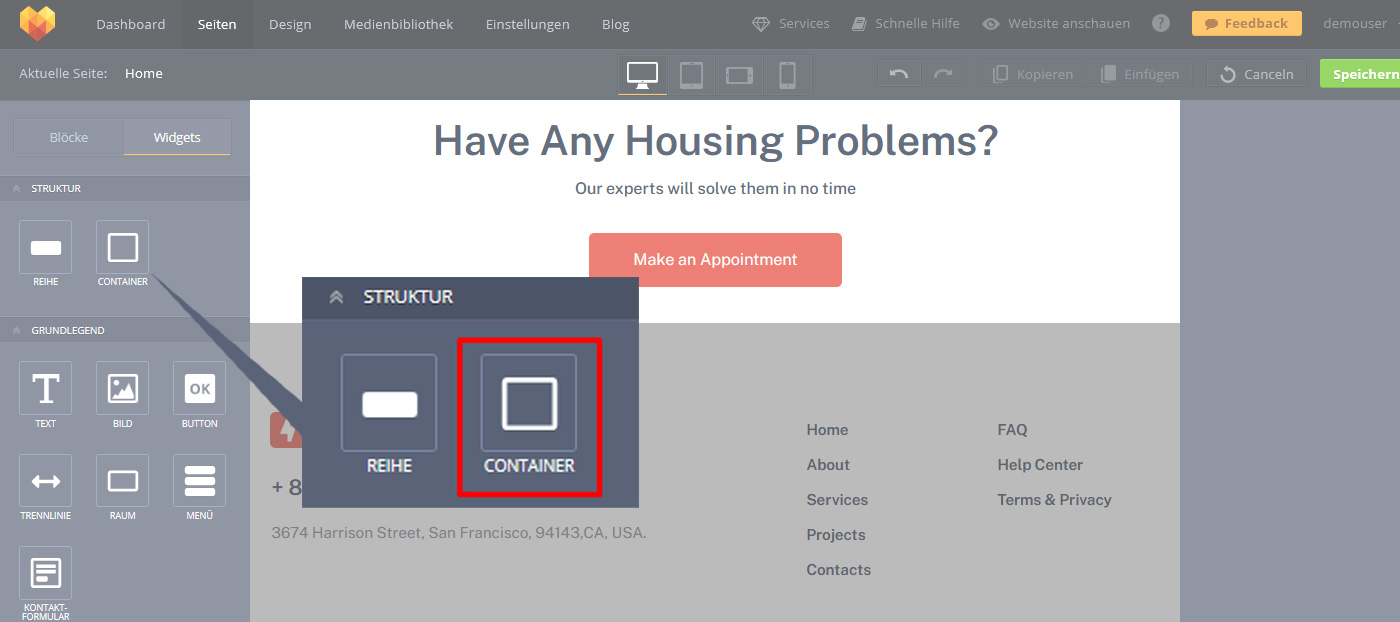The width and height of the screenshot is (1400, 622).
Task: Switch to tablet portrait preview
Action: (691, 74)
